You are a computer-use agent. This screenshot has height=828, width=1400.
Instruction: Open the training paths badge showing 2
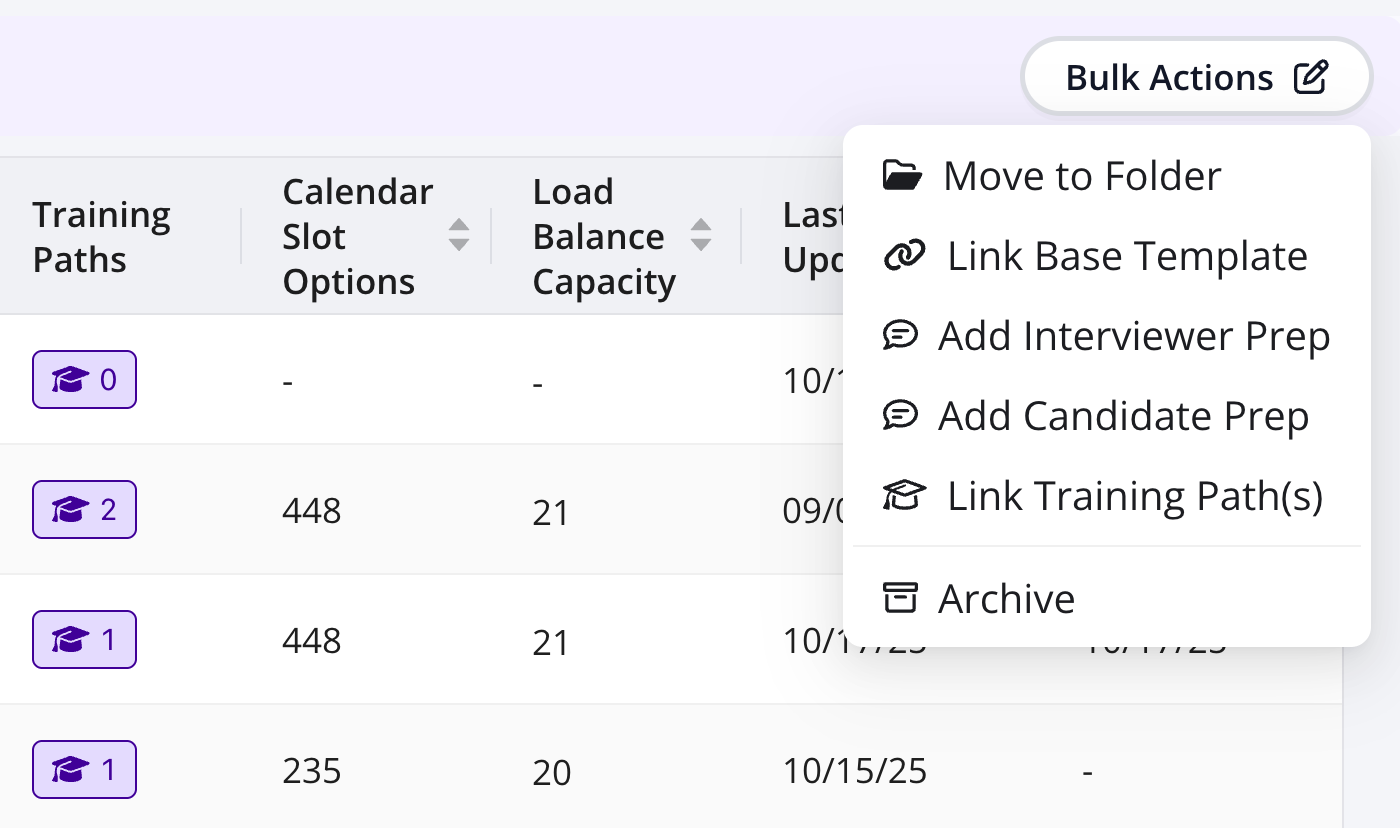coord(84,510)
